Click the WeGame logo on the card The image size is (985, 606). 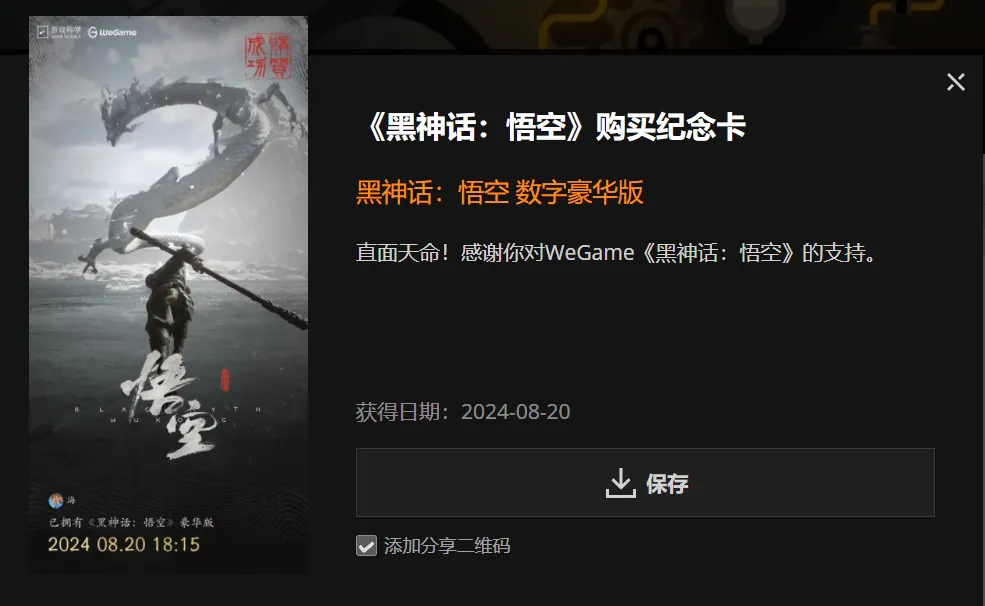click(112, 32)
